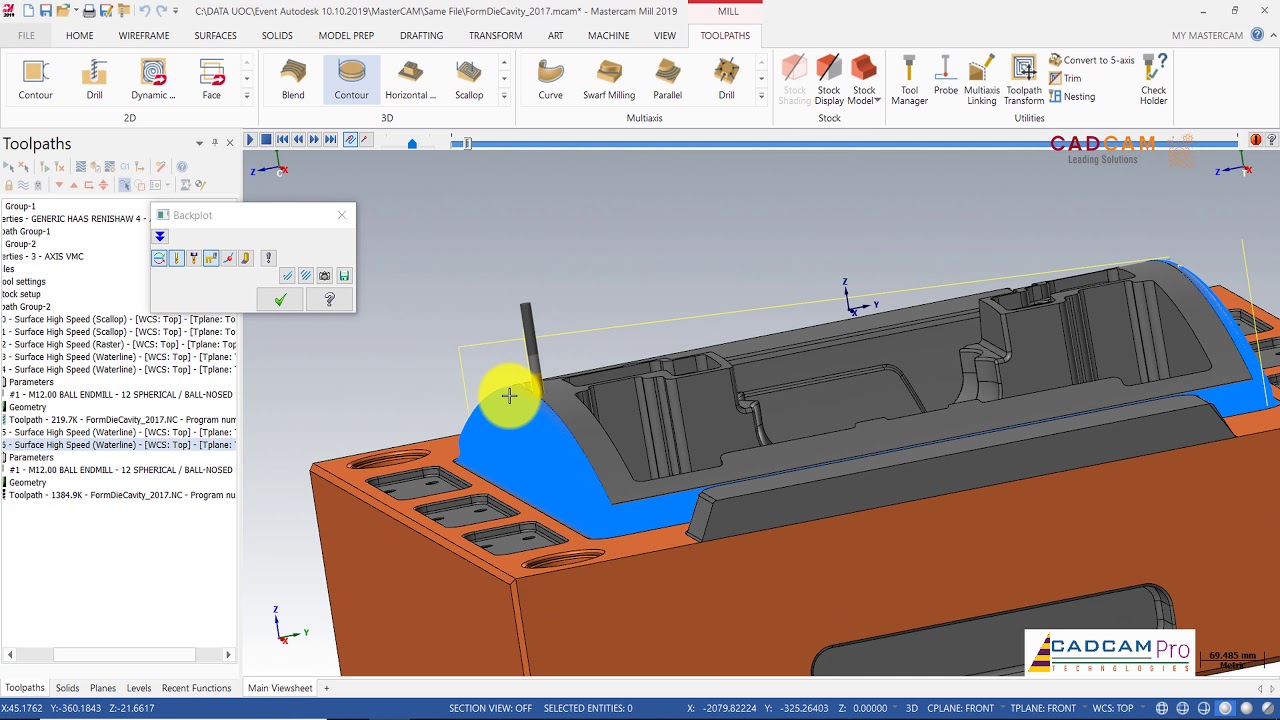The image size is (1280, 720).
Task: Toggle Display holder in Backplot dialog
Action: pyautogui.click(x=193, y=258)
